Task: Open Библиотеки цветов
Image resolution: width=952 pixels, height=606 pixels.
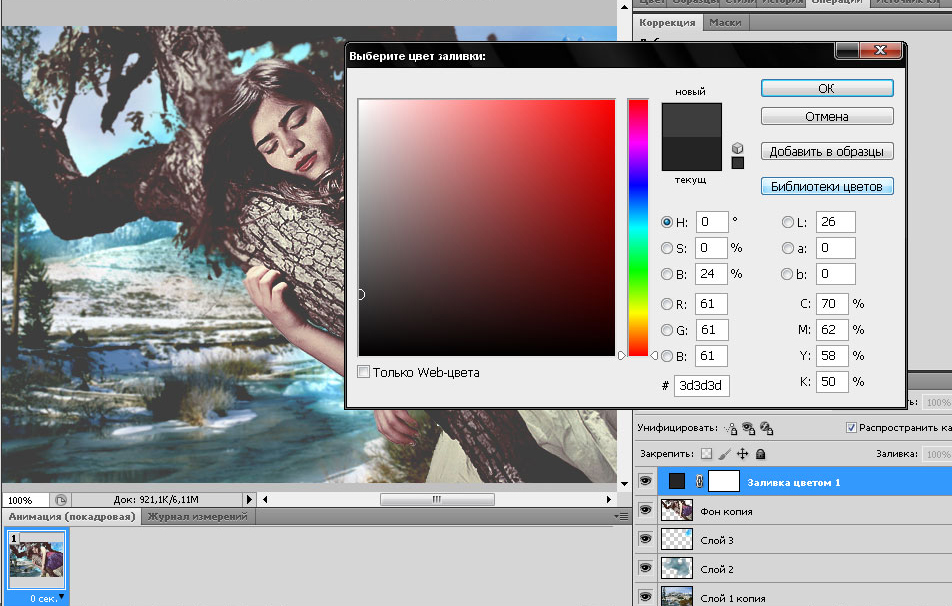Action: click(x=827, y=186)
